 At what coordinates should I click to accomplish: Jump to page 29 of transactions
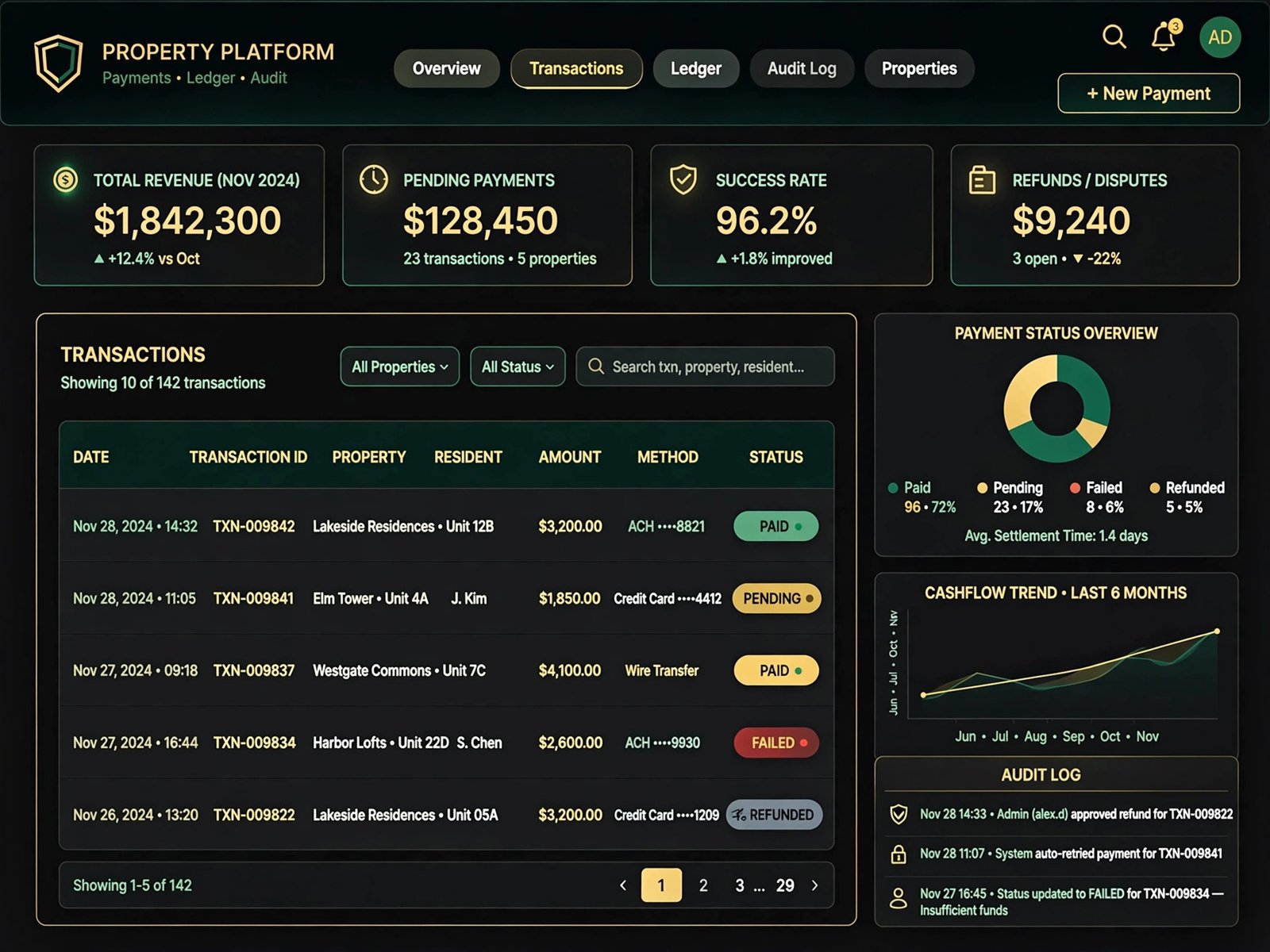click(x=785, y=885)
